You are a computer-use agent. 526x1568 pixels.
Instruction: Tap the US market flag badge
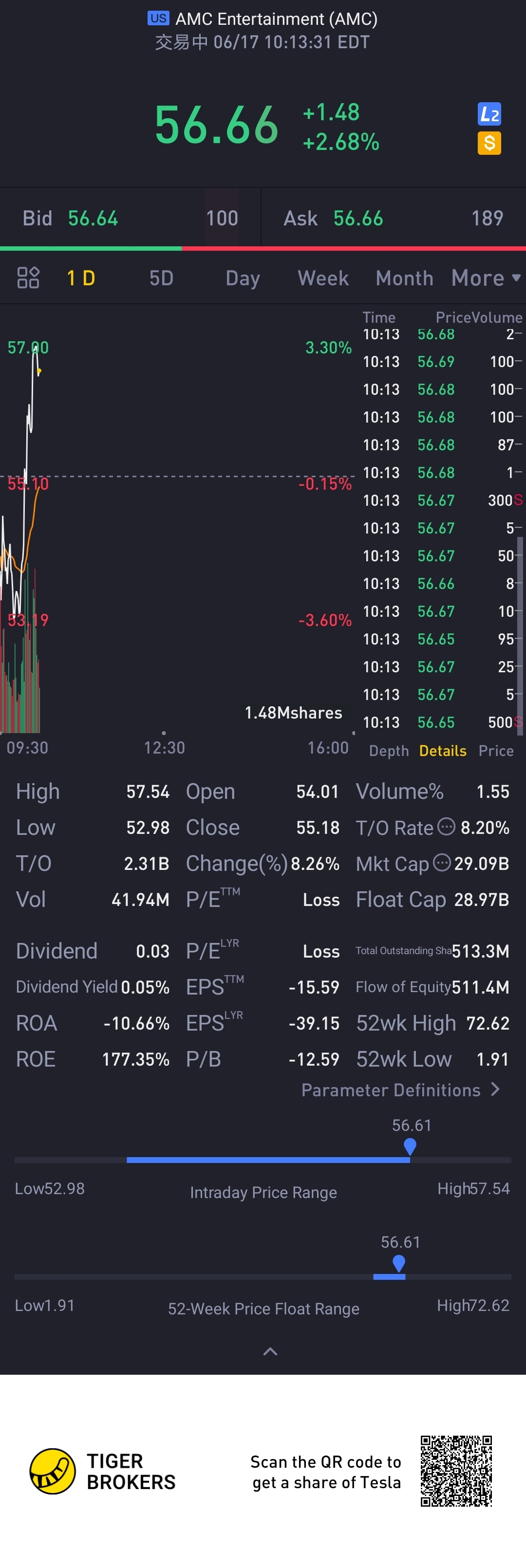click(158, 18)
